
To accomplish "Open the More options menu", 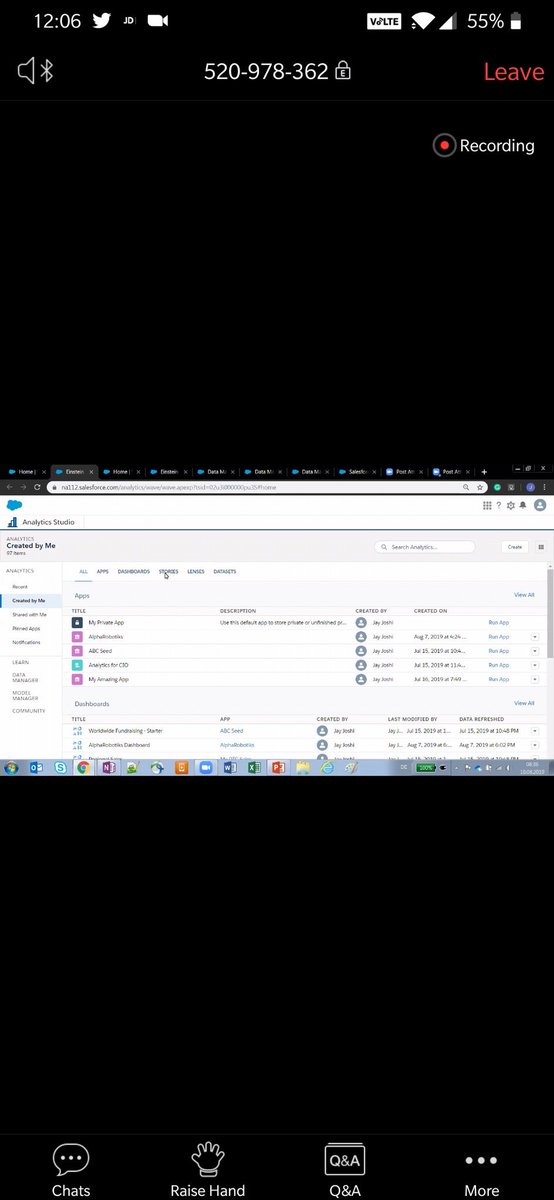I will [482, 1171].
